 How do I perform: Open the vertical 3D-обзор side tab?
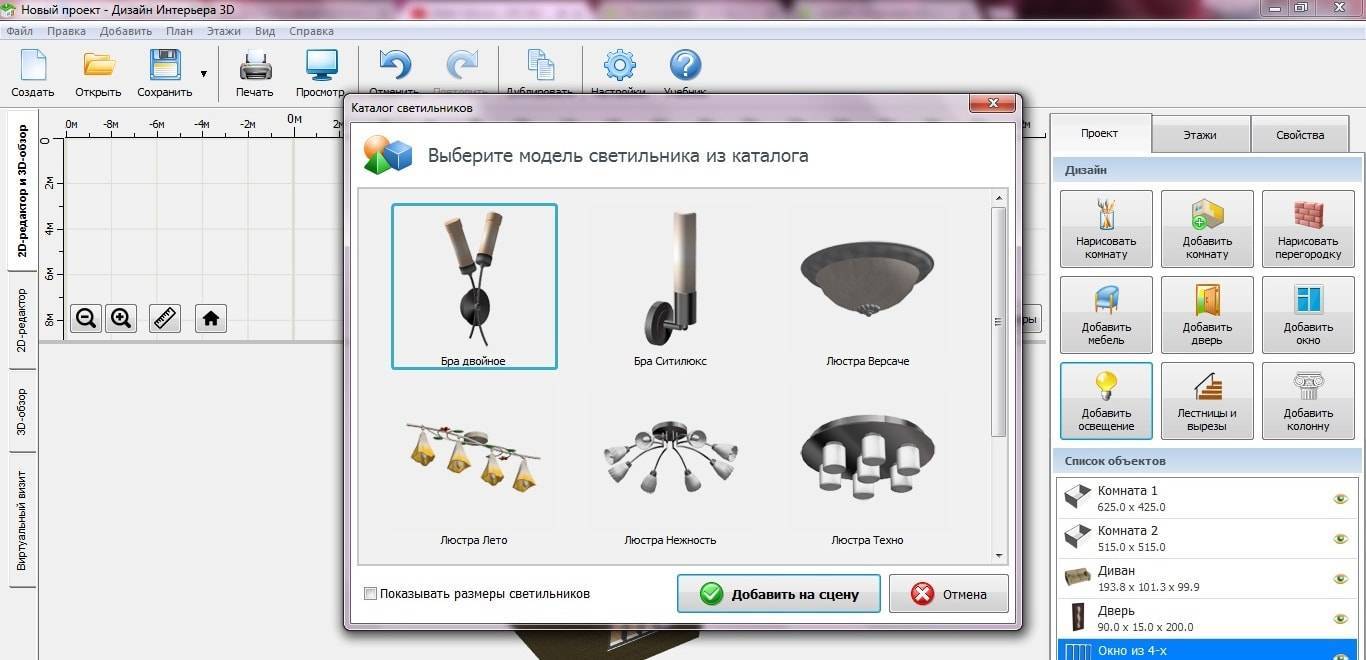(x=21, y=412)
